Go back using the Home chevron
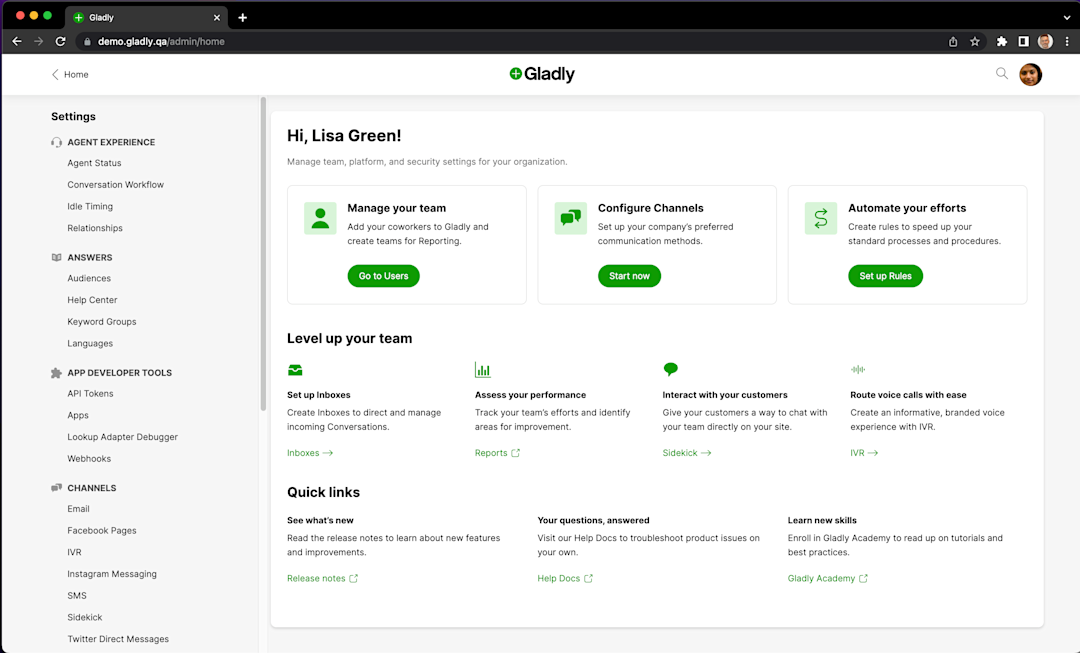Image resolution: width=1080 pixels, height=653 pixels. point(55,74)
